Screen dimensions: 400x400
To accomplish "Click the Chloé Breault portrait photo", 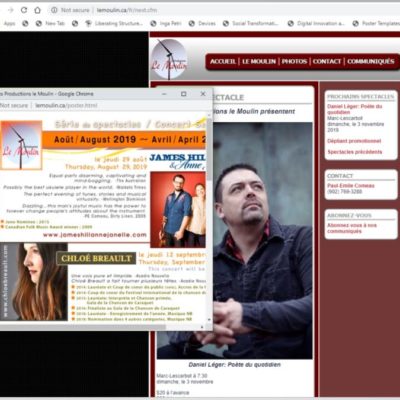I will tap(33, 282).
